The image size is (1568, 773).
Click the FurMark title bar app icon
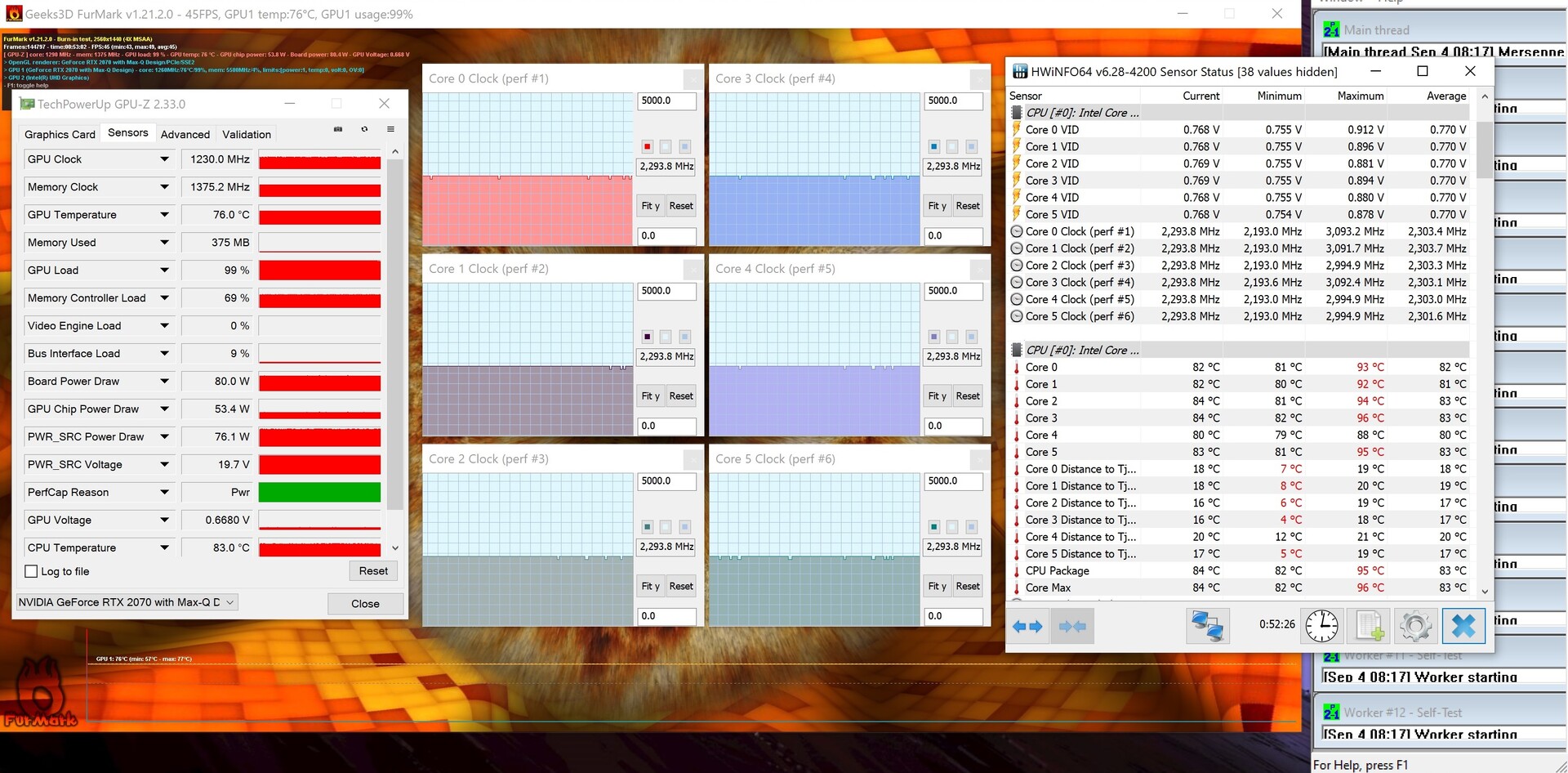coord(14,14)
